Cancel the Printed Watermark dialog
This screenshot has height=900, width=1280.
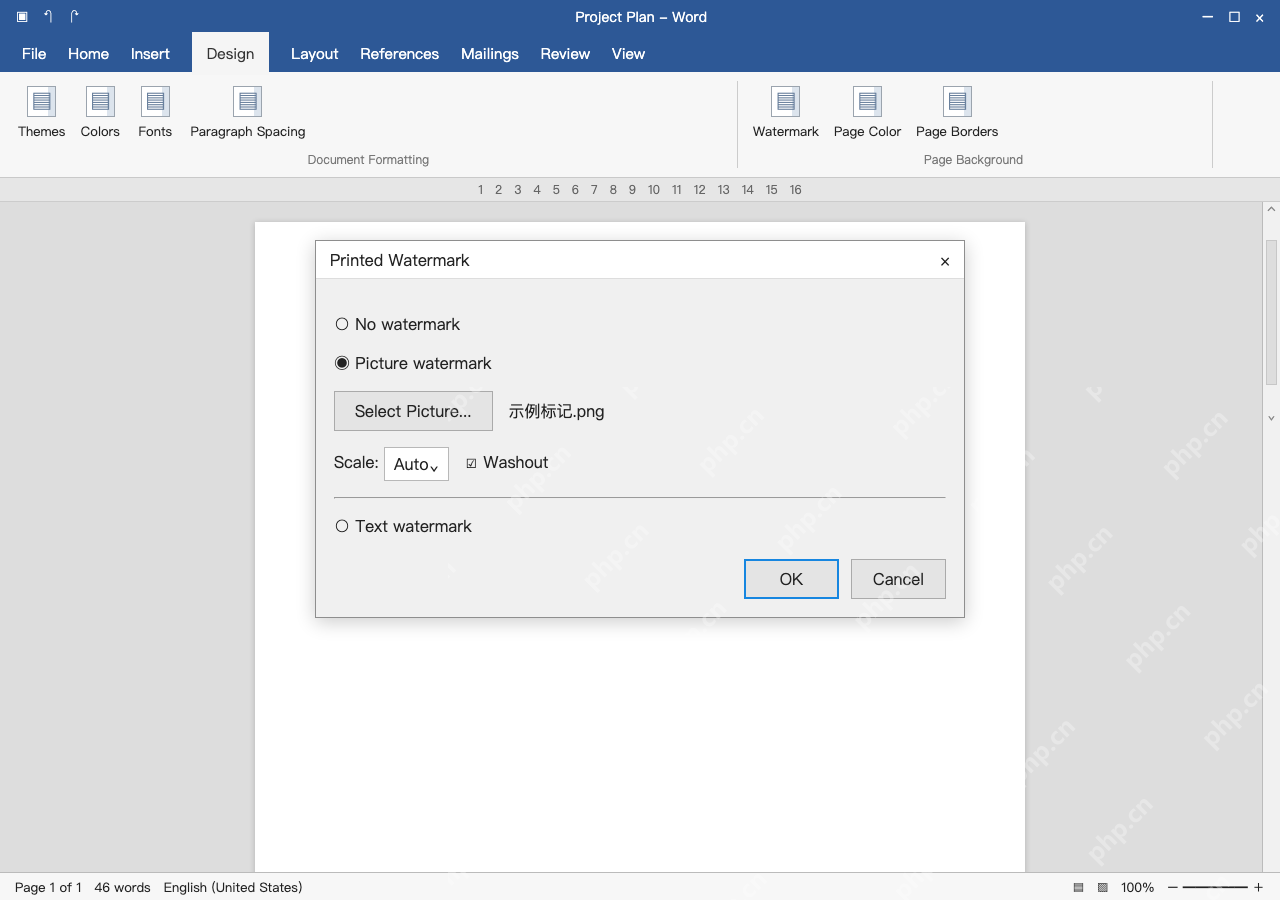[898, 579]
